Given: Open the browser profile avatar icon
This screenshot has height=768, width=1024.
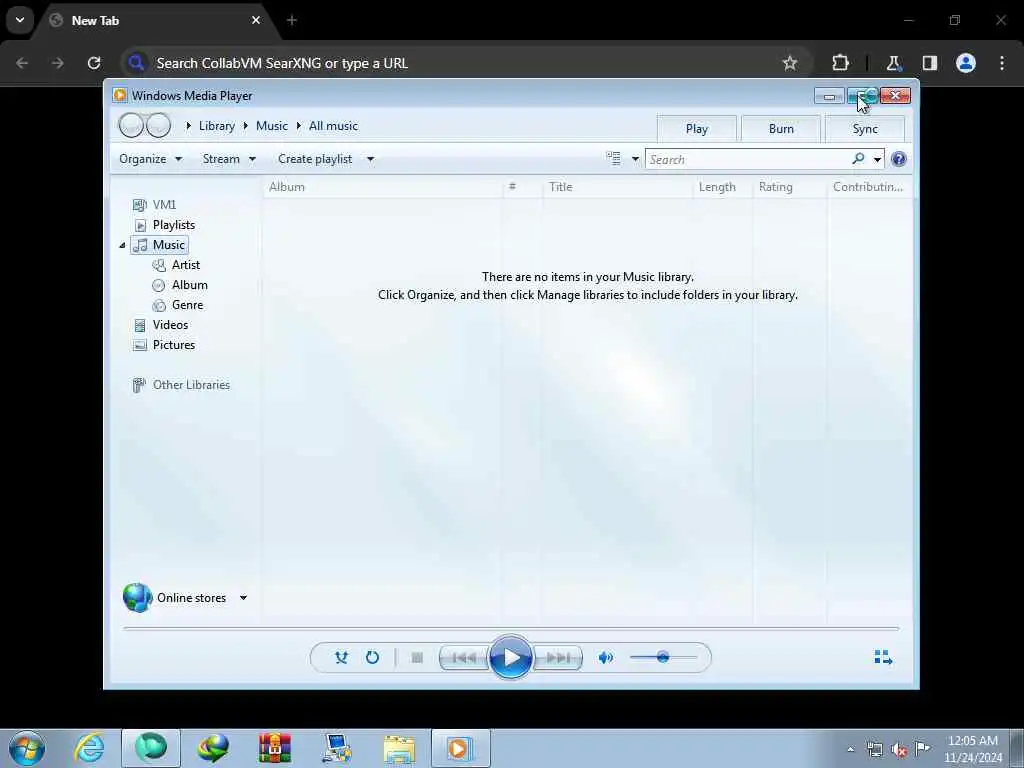Looking at the screenshot, I should tap(966, 63).
